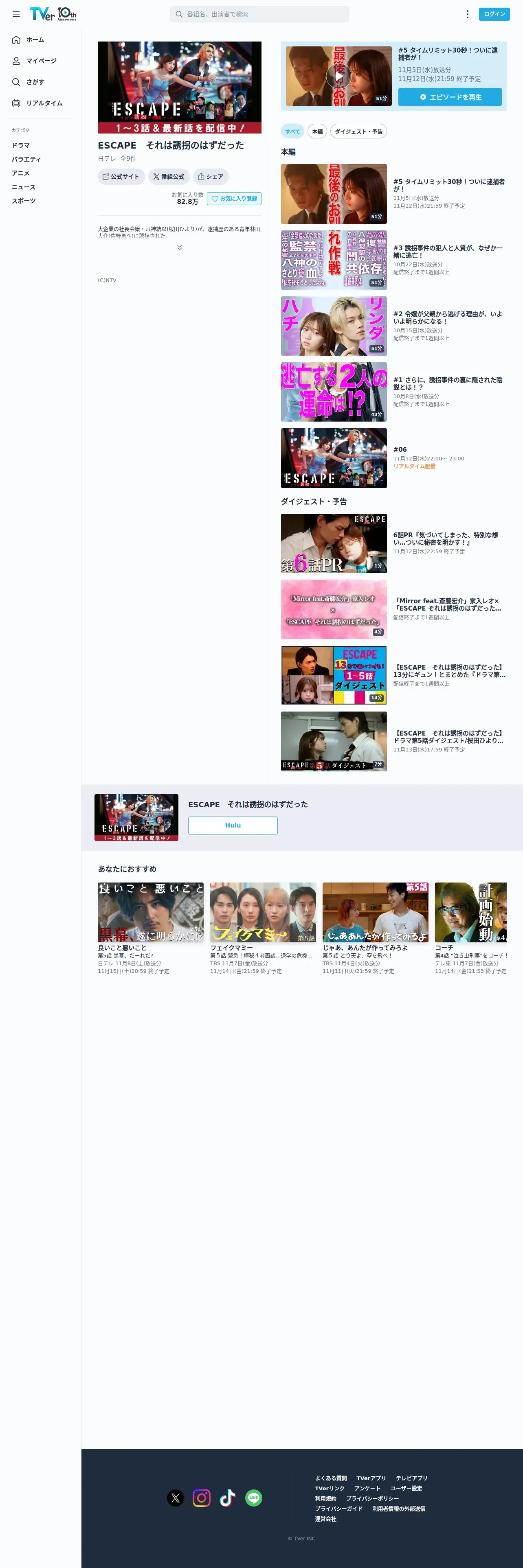Viewport: 523px width, 1568px height.
Task: Open the LINE icon in footer
Action: (x=254, y=1498)
